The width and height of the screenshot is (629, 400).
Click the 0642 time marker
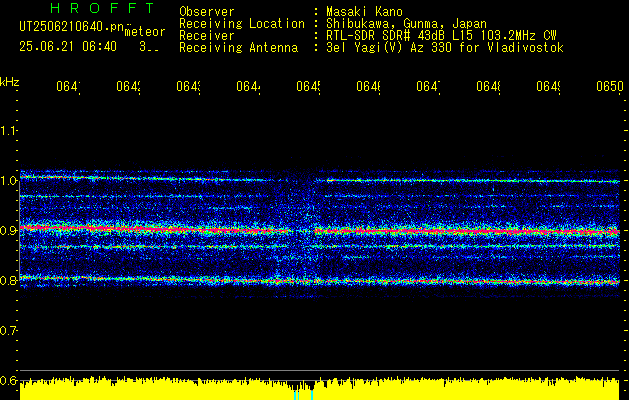click(x=128, y=87)
